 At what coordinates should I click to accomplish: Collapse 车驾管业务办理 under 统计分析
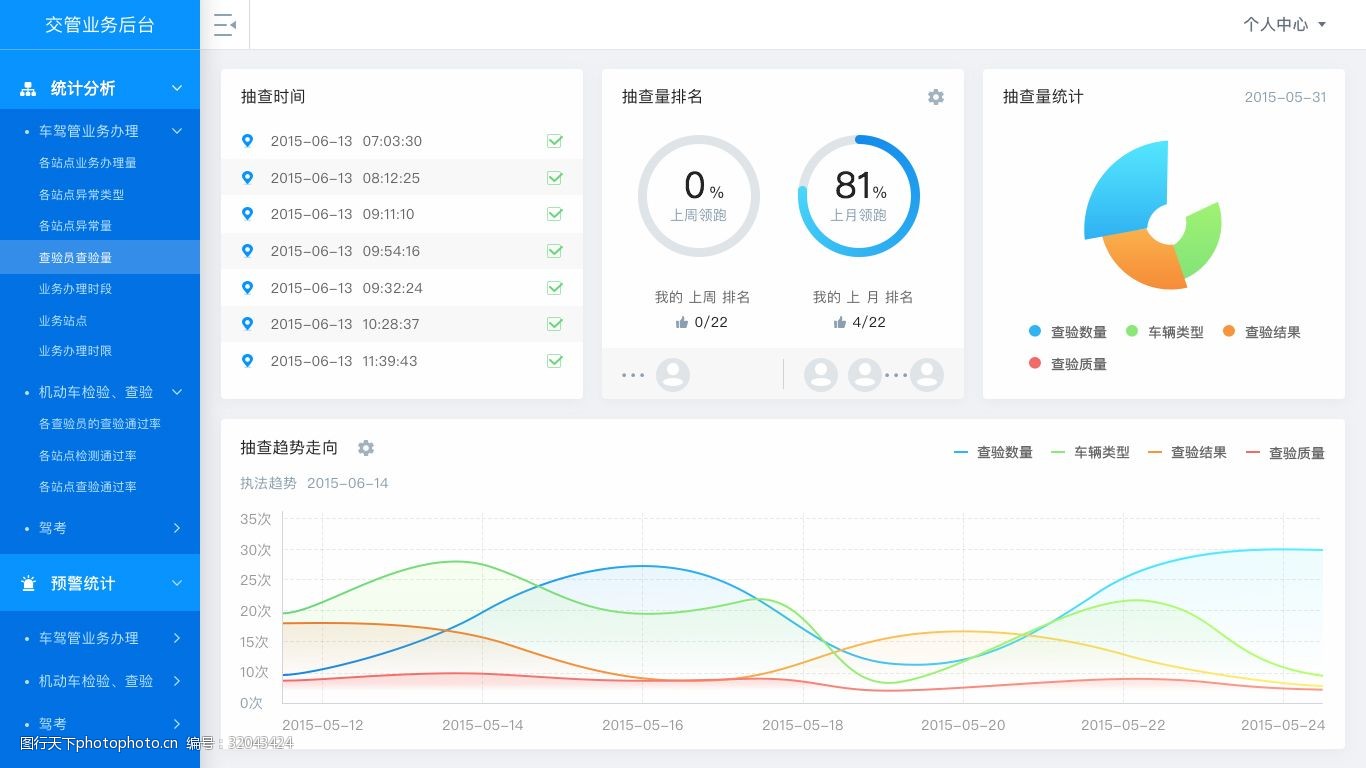(177, 131)
